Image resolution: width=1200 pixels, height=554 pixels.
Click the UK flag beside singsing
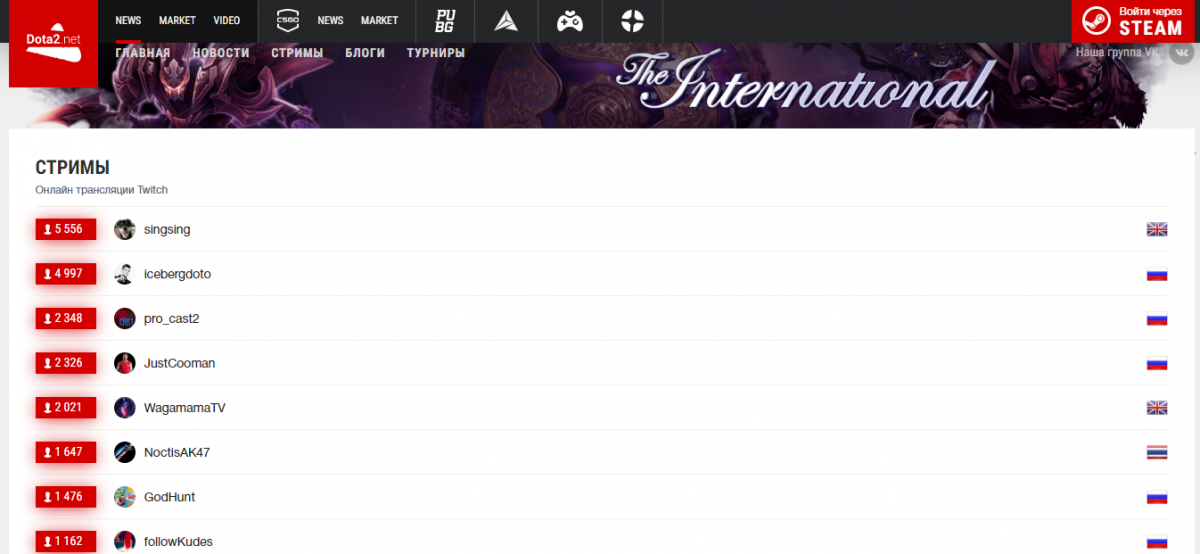(1157, 229)
